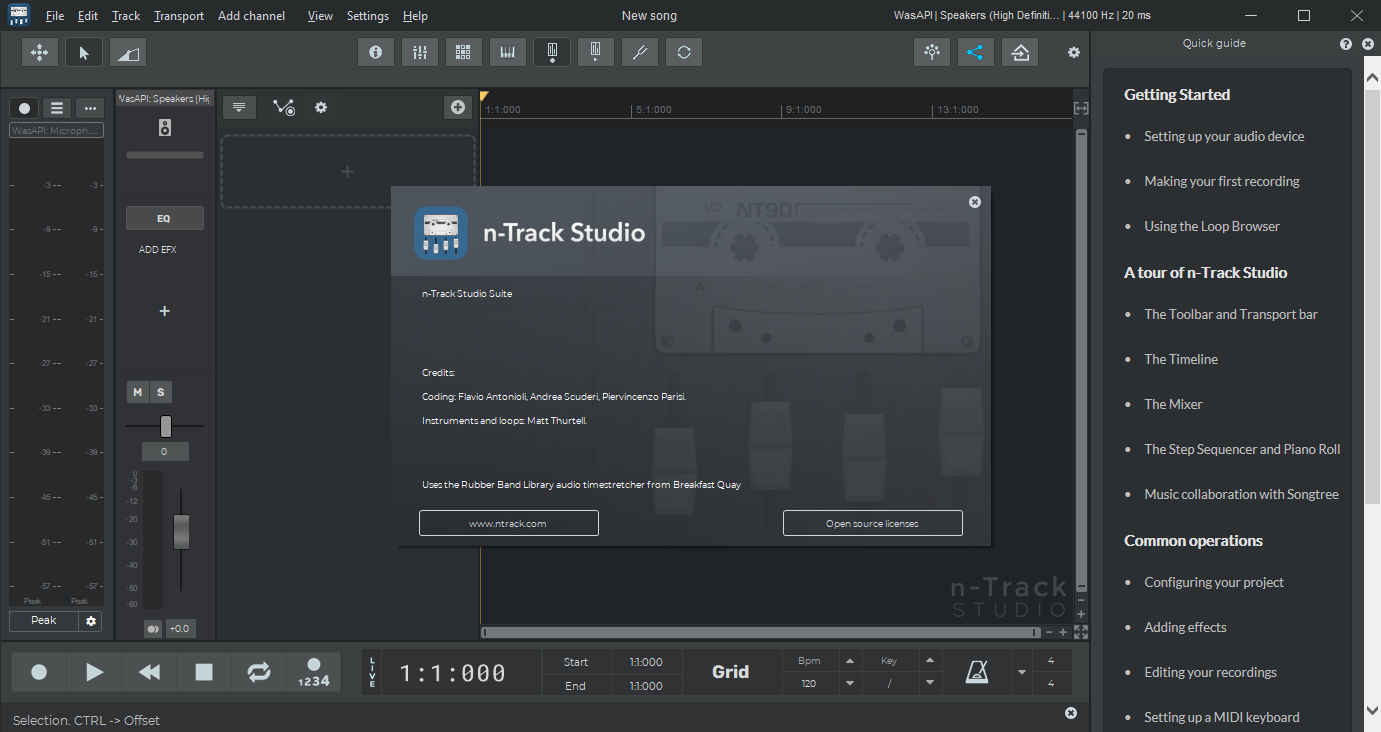This screenshot has width=1381, height=732.
Task: Open the piano roll keyboard icon
Action: coord(508,53)
